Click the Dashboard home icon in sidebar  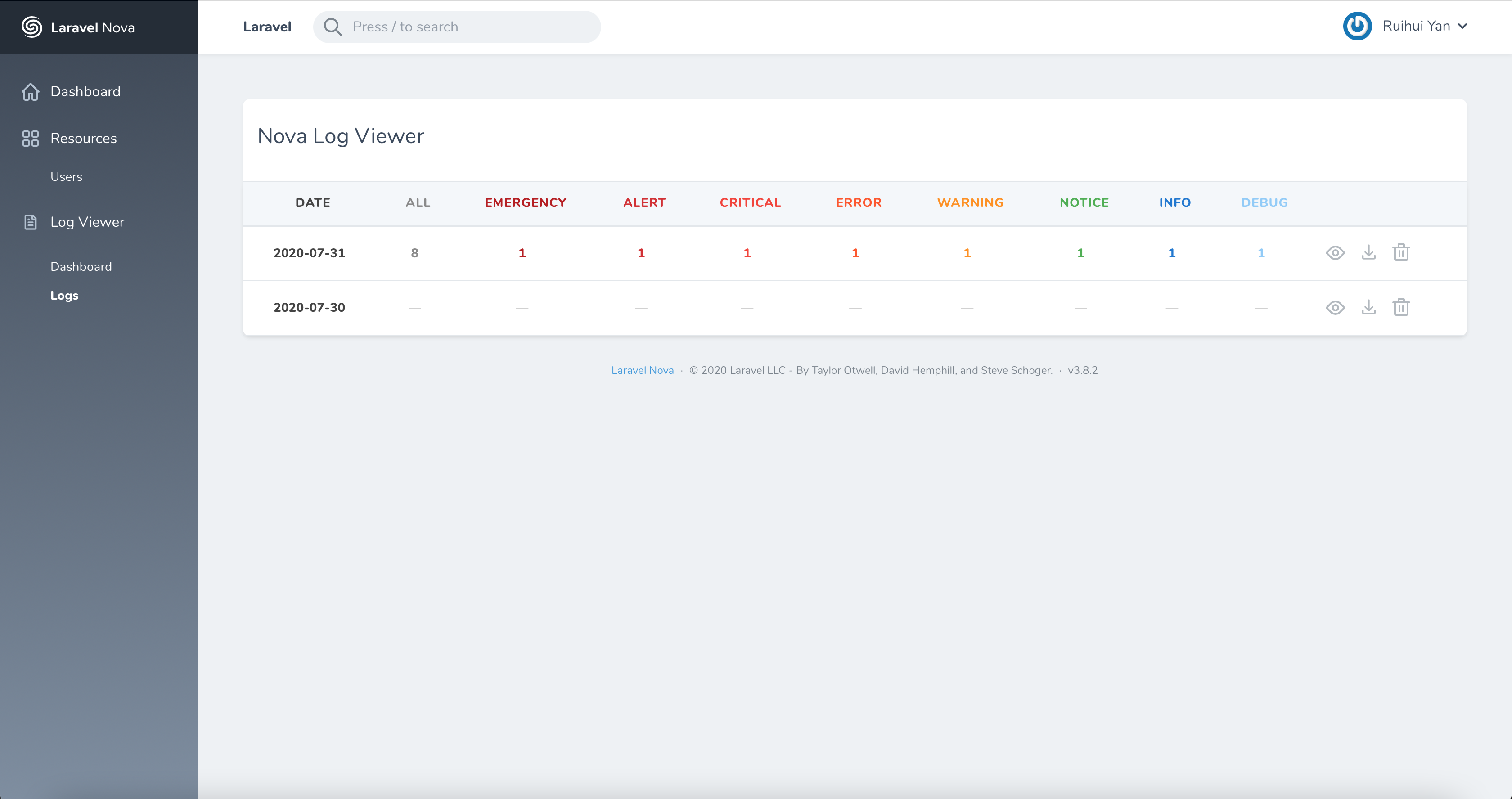click(31, 91)
